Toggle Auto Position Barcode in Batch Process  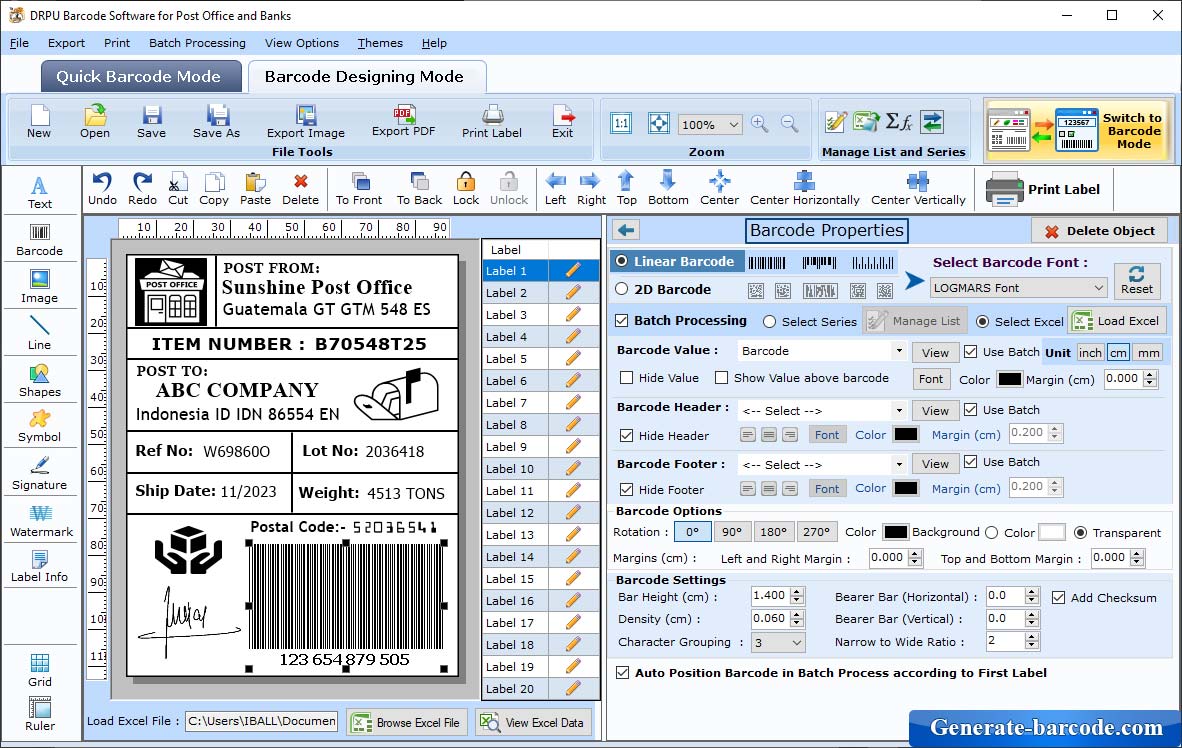point(623,673)
